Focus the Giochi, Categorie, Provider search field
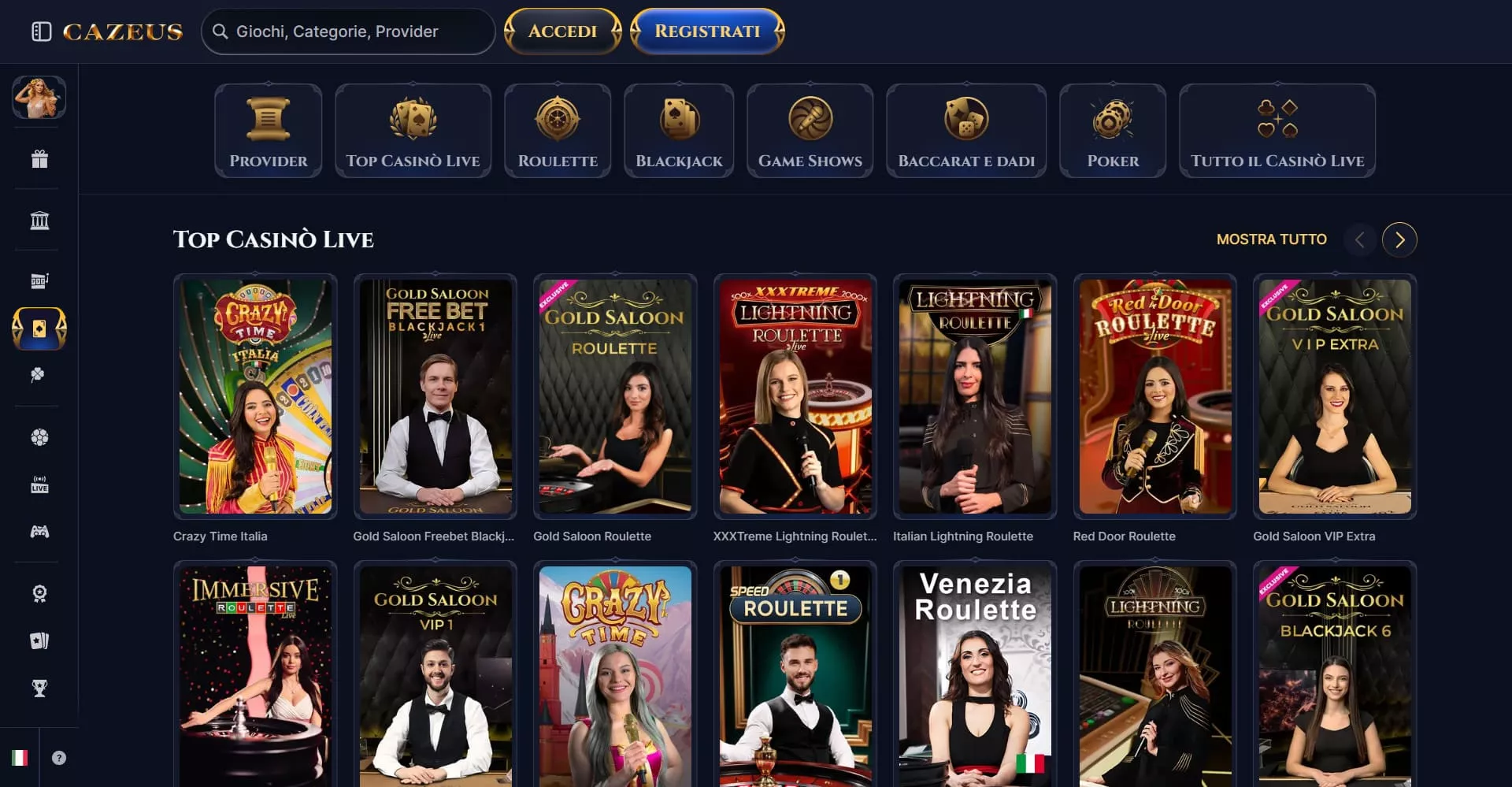Image resolution: width=1512 pixels, height=787 pixels. pos(348,32)
